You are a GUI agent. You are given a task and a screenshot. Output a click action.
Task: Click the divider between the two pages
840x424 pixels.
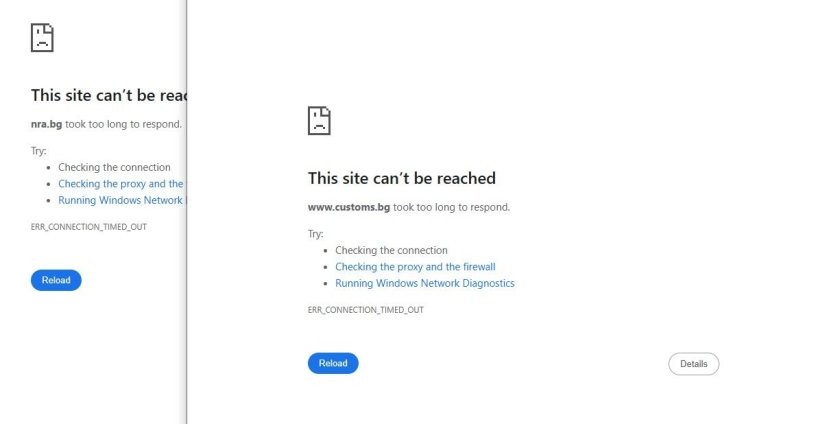186,212
